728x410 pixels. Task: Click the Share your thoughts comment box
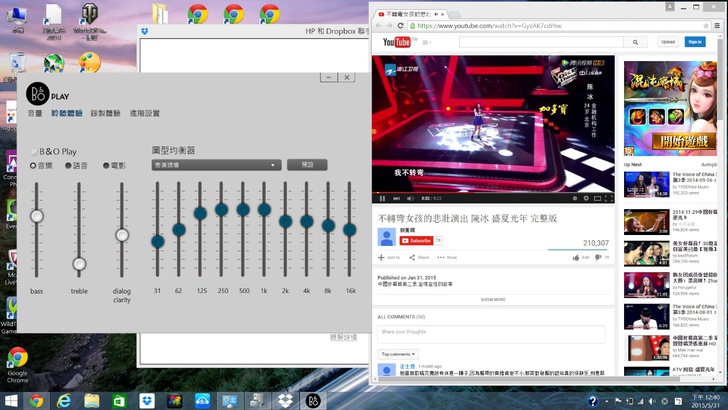coord(491,334)
